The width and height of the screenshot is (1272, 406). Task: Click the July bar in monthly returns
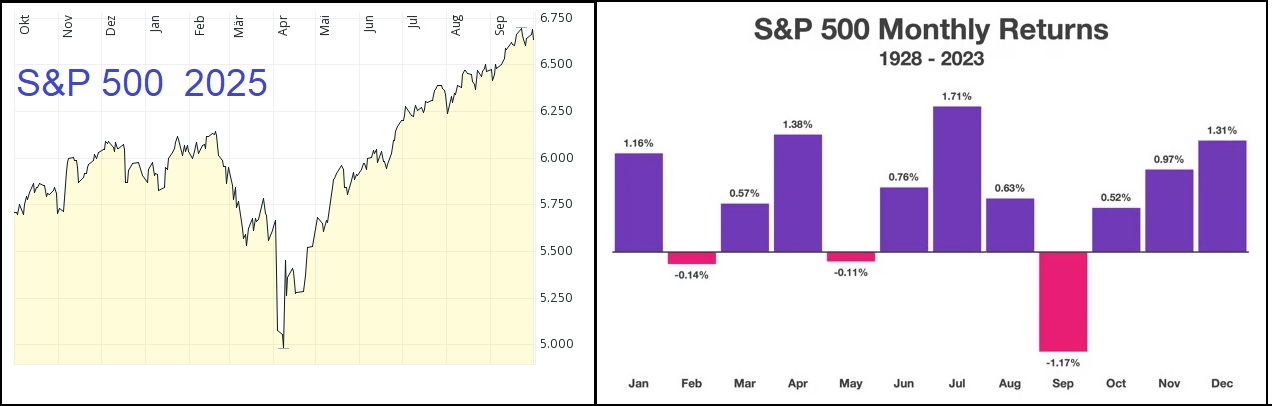tap(957, 179)
